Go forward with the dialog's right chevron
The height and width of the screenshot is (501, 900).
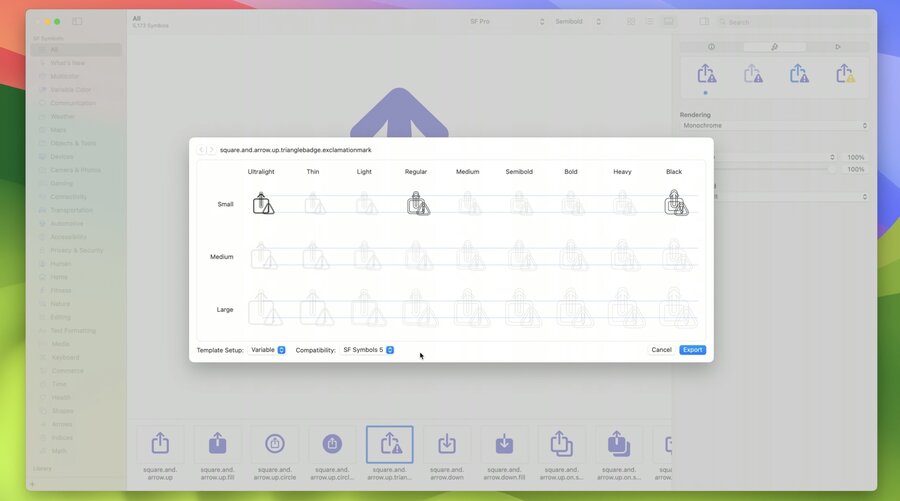211,150
